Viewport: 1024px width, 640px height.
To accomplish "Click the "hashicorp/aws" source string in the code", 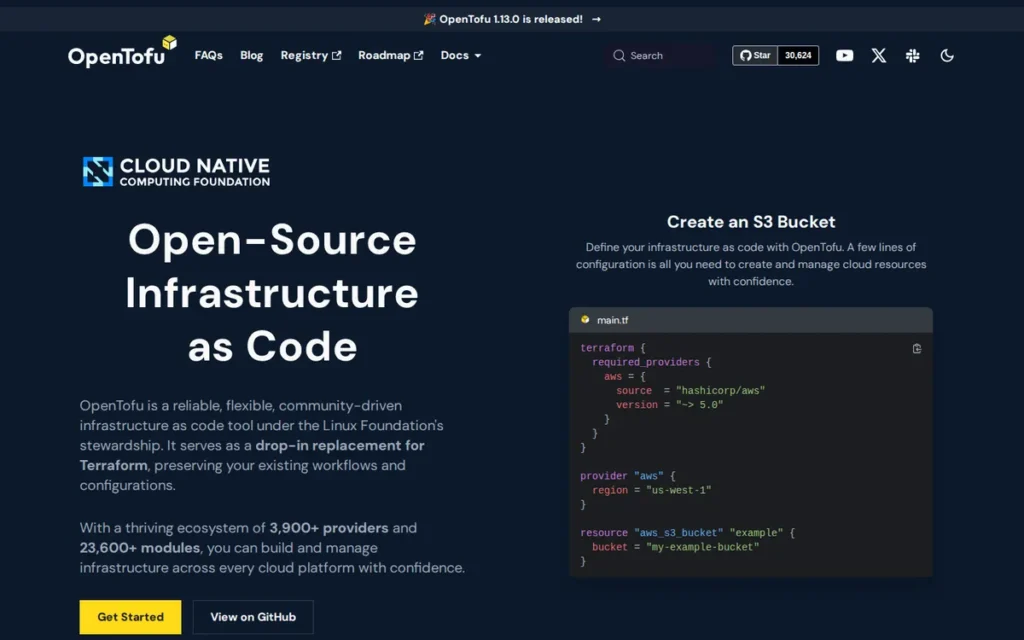I will 720,391.
